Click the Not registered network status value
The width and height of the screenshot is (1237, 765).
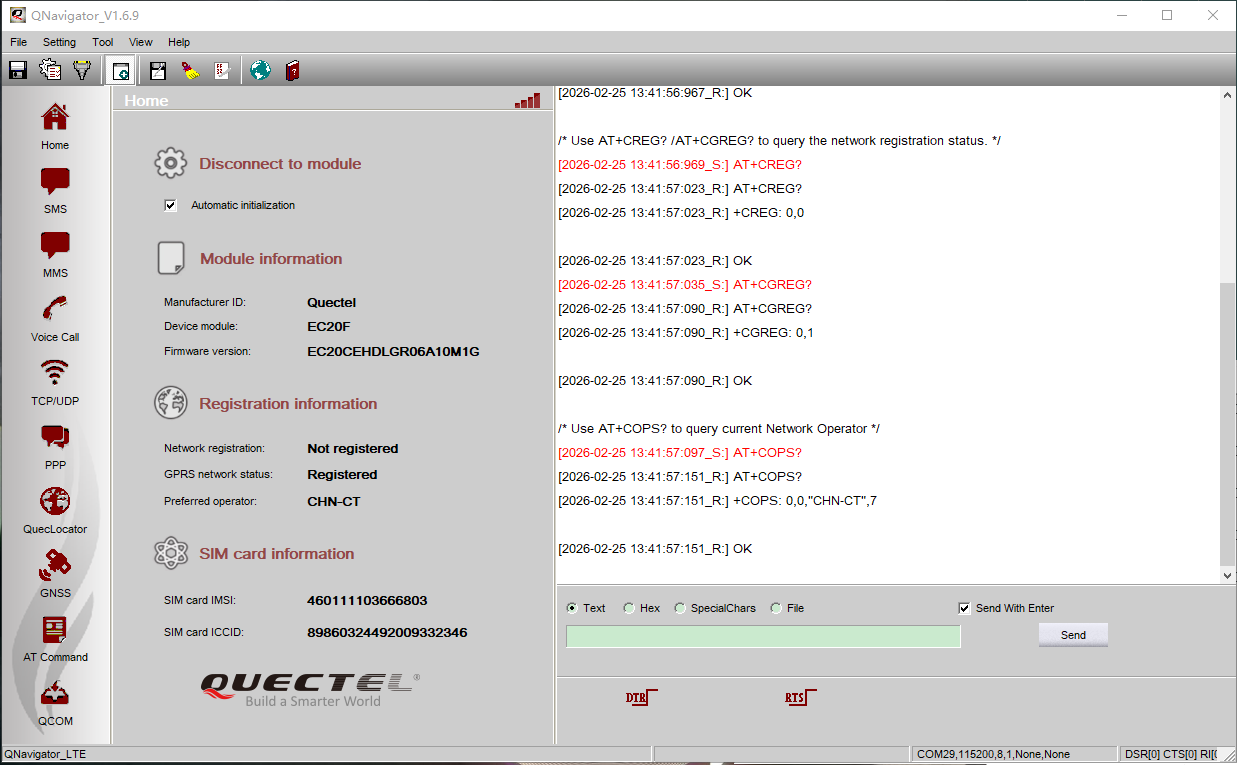click(353, 448)
